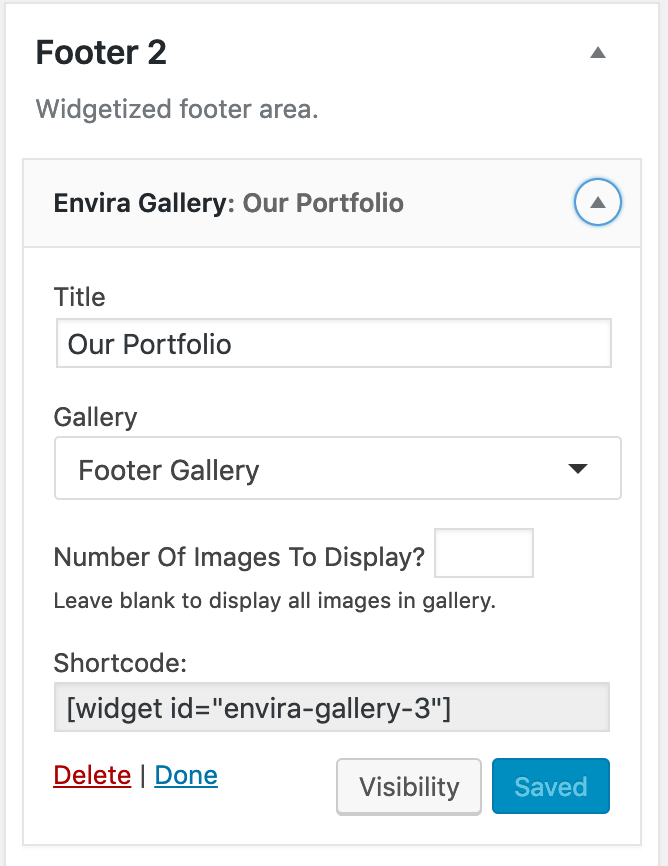Viewport: 668px width, 866px height.
Task: Open the Footer Gallery selection box
Action: point(337,469)
